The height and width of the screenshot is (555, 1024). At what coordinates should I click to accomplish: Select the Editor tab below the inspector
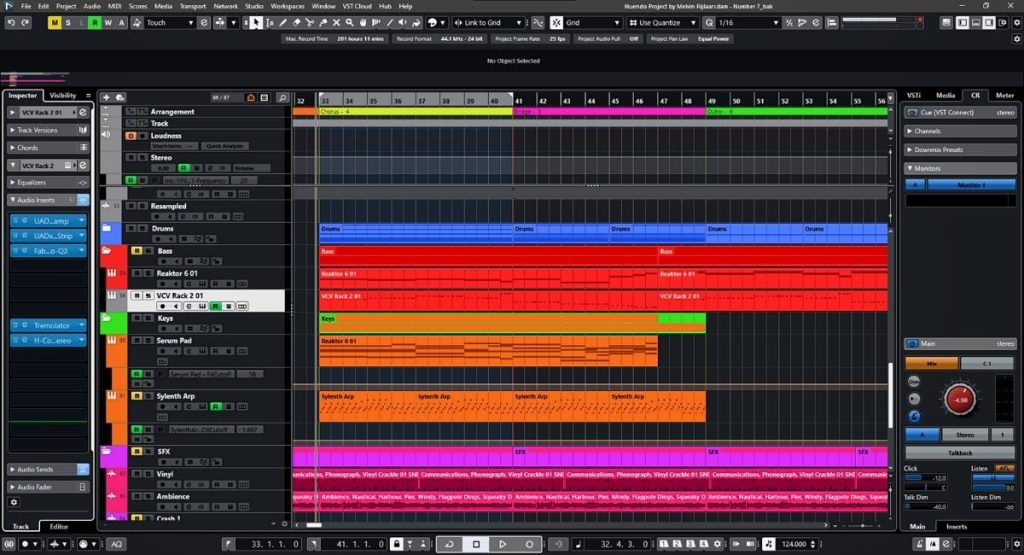pos(59,526)
